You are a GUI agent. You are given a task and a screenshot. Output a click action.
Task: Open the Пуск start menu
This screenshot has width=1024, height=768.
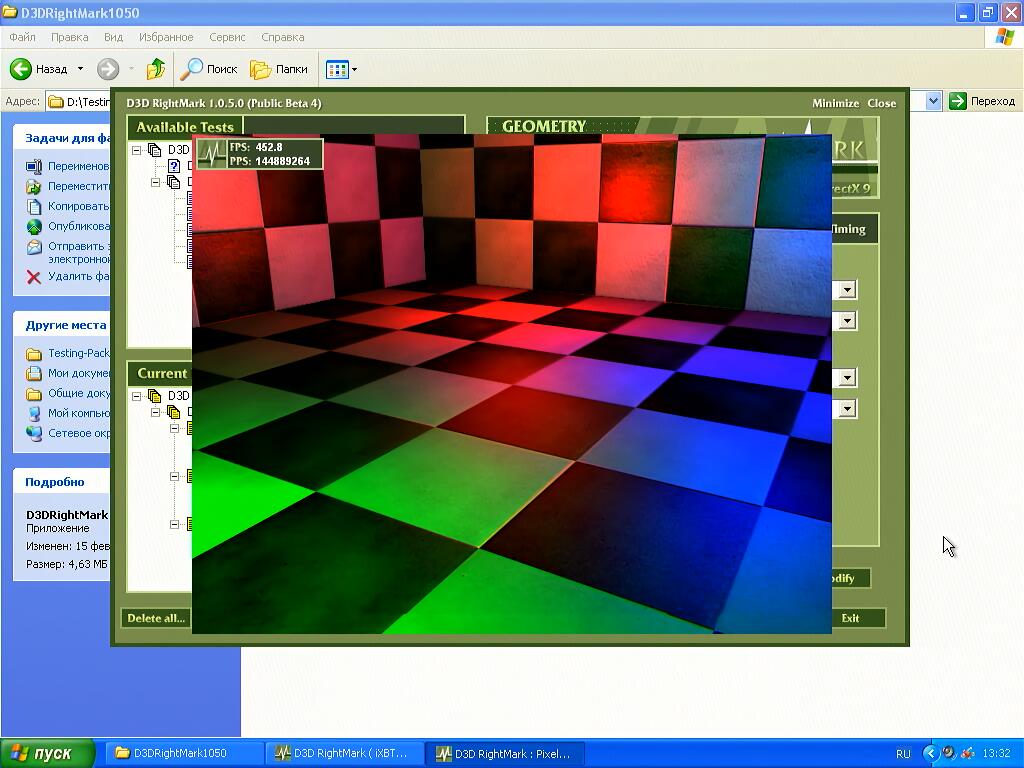coord(48,753)
